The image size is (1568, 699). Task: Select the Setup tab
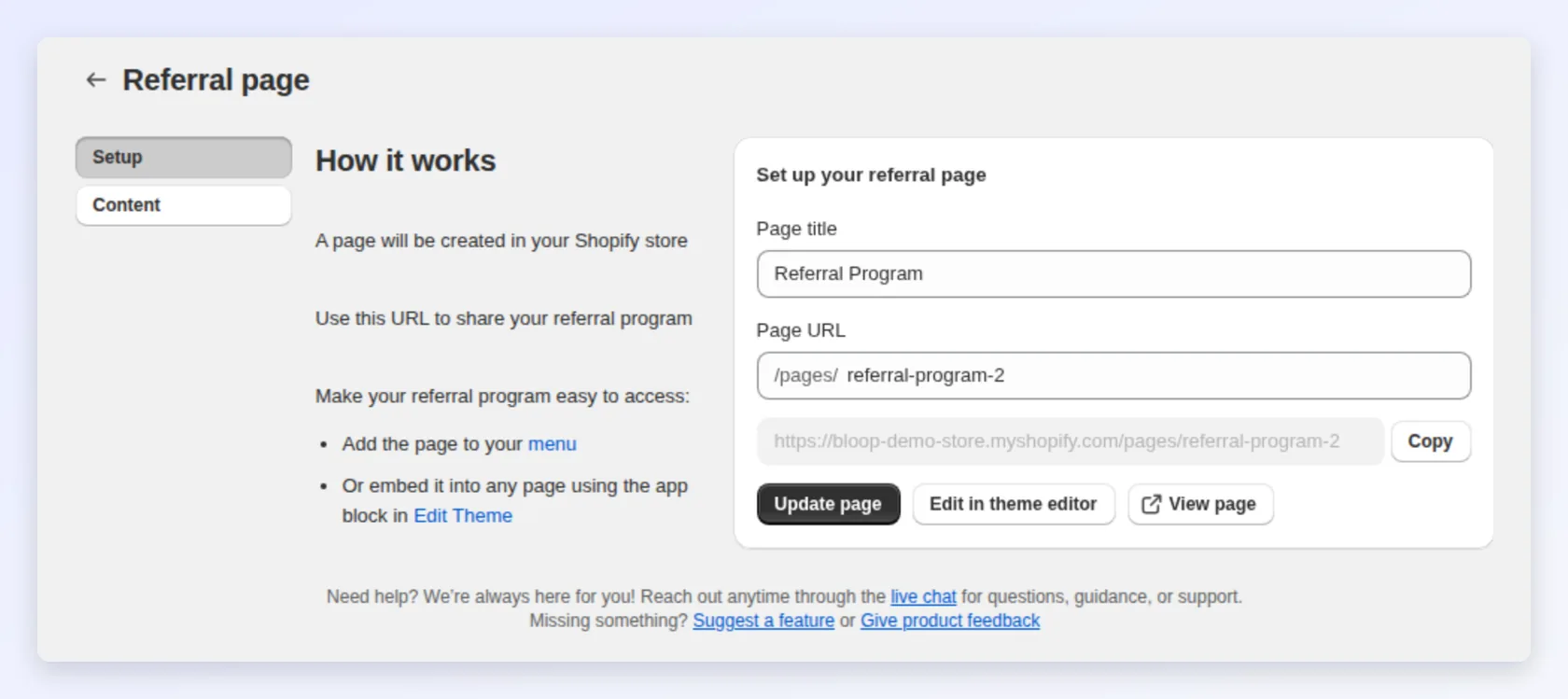click(x=184, y=158)
